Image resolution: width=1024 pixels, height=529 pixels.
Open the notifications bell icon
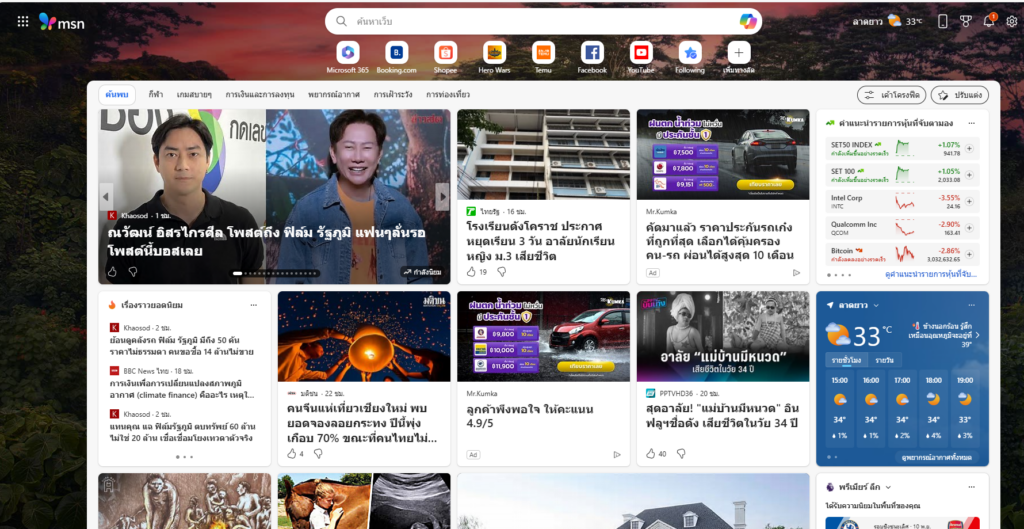coord(989,21)
